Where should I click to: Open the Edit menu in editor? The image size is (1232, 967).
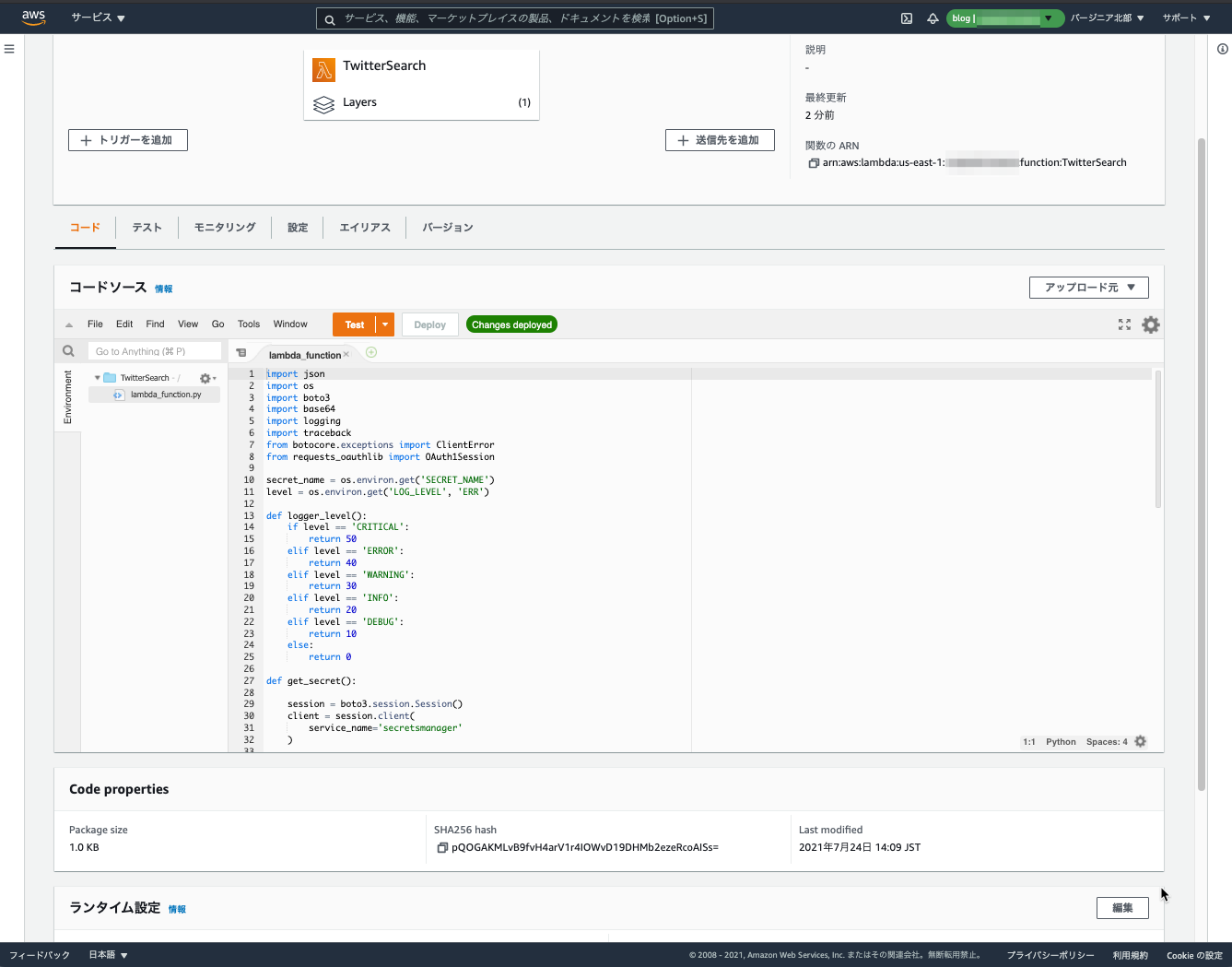[124, 324]
